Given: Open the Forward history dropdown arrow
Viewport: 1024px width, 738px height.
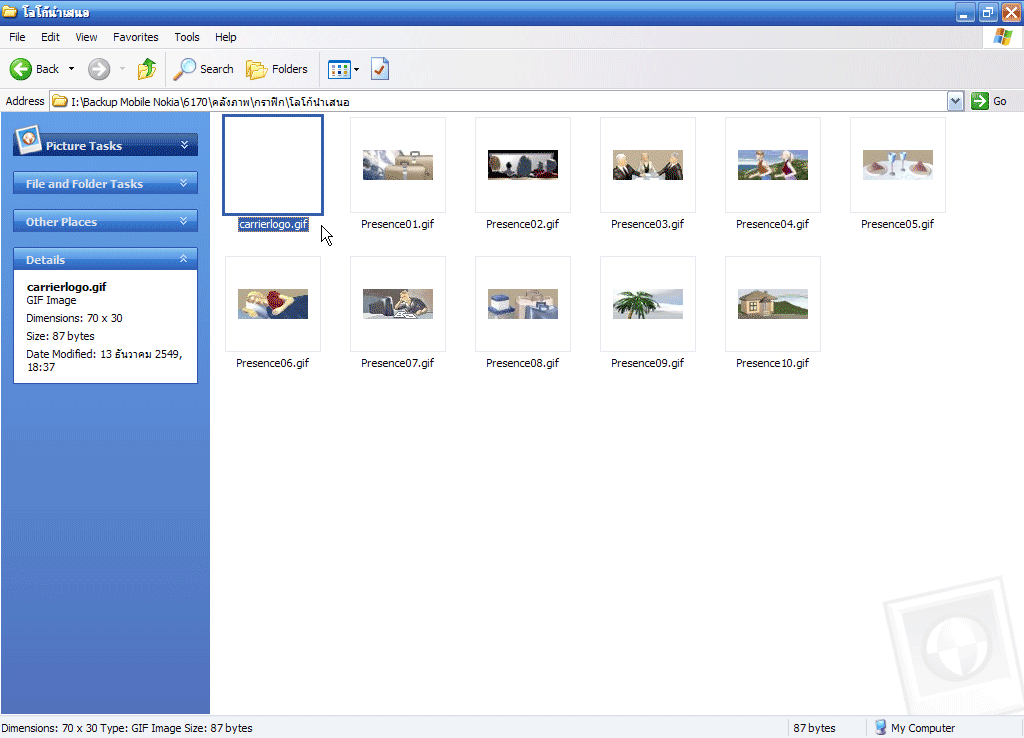Looking at the screenshot, I should coord(122,69).
